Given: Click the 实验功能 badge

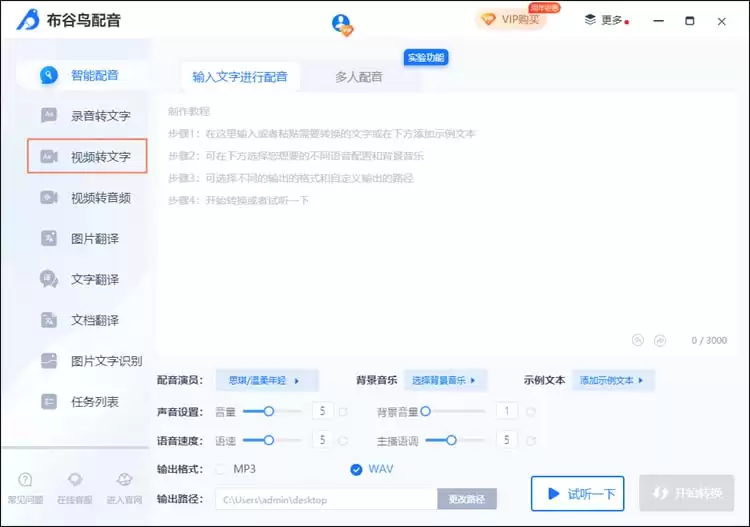Looking at the screenshot, I should 426,58.
